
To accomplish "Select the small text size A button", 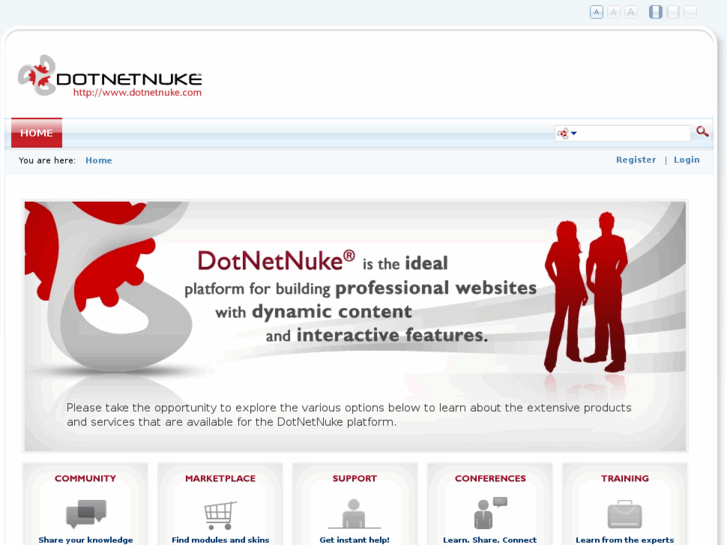I will pos(596,12).
